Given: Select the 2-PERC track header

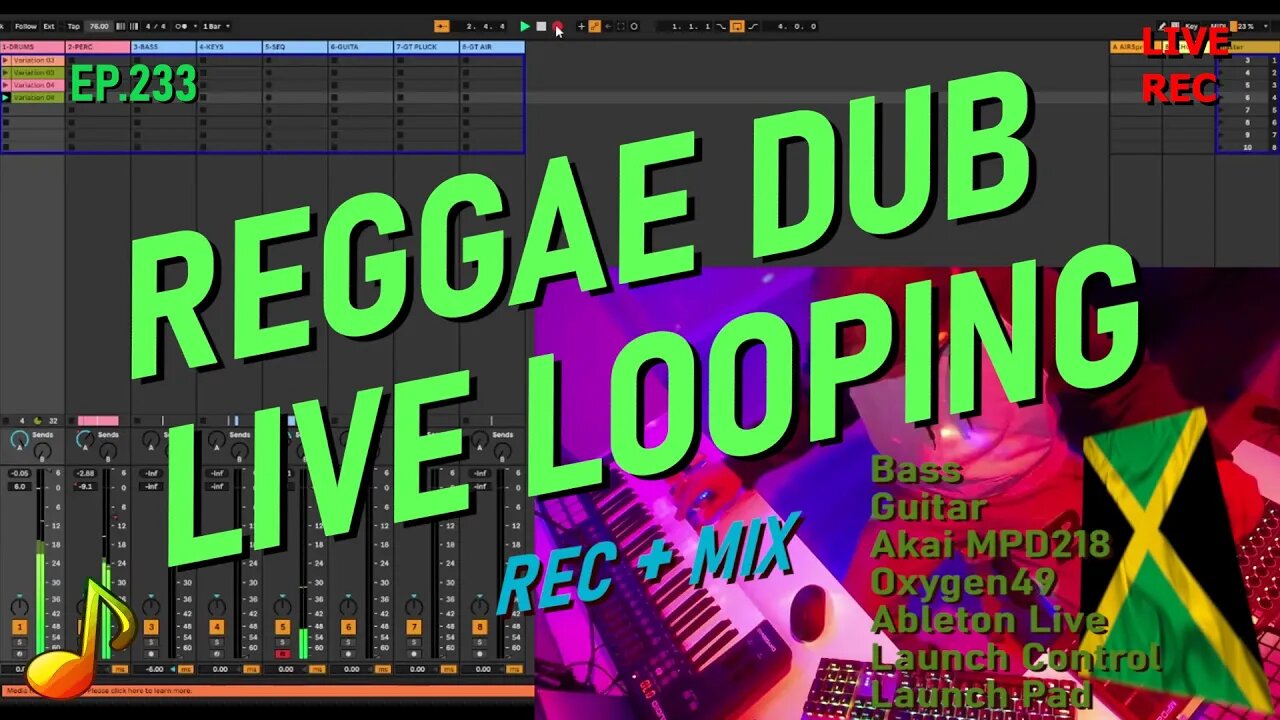Looking at the screenshot, I should (x=98, y=47).
